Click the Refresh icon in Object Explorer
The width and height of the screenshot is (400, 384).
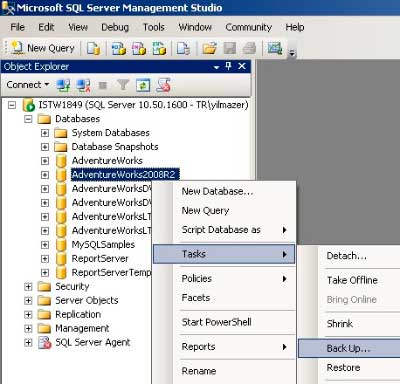tap(143, 85)
